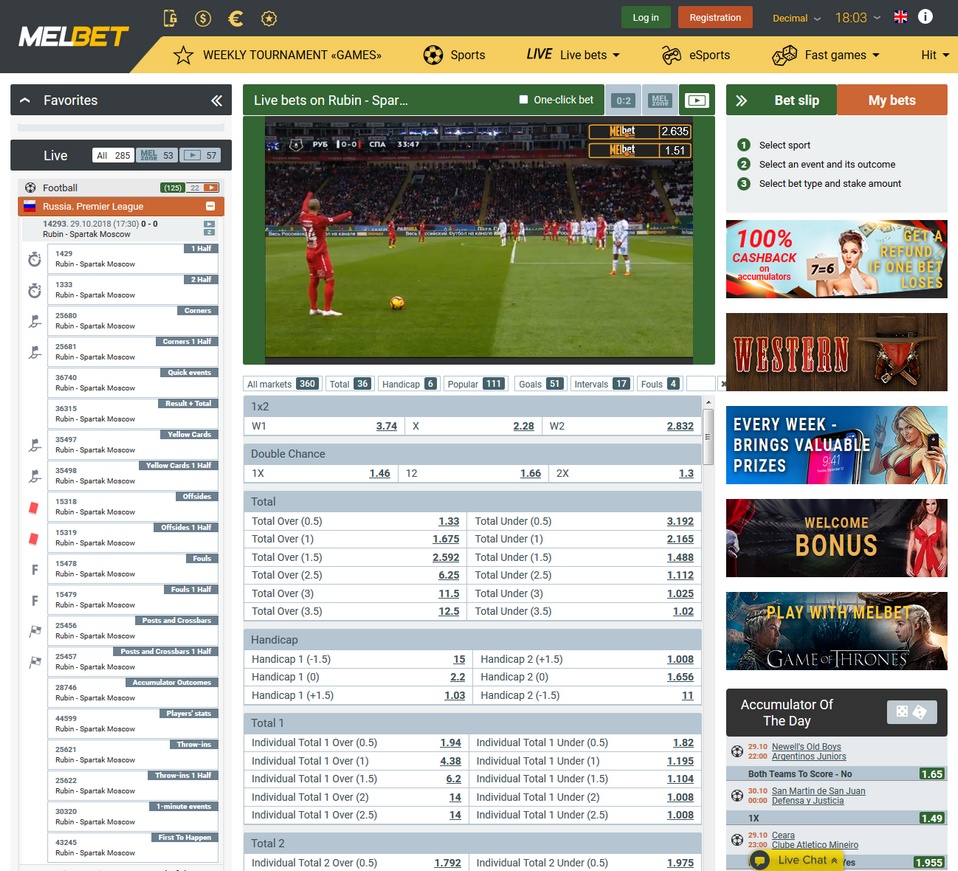Image resolution: width=958 pixels, height=871 pixels.
Task: Click red card icon beside 15318 Offsides
Action: coord(34,507)
